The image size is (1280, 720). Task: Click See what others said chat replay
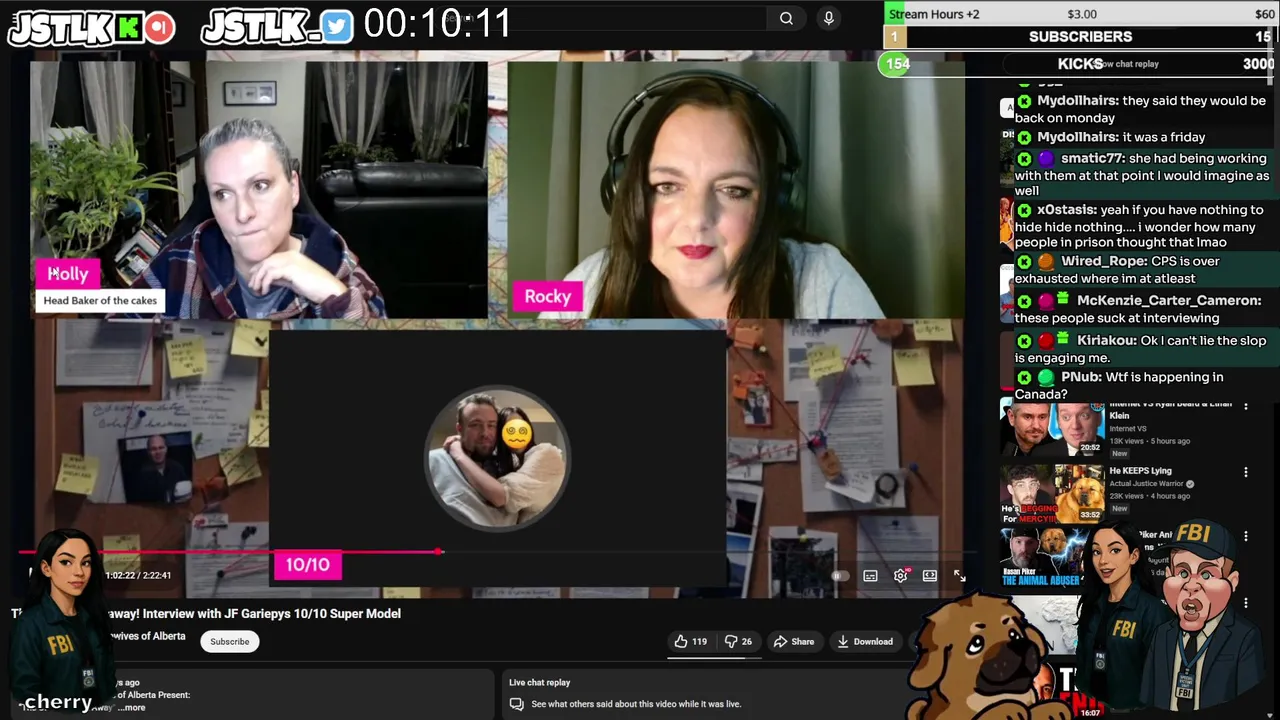tap(636, 704)
